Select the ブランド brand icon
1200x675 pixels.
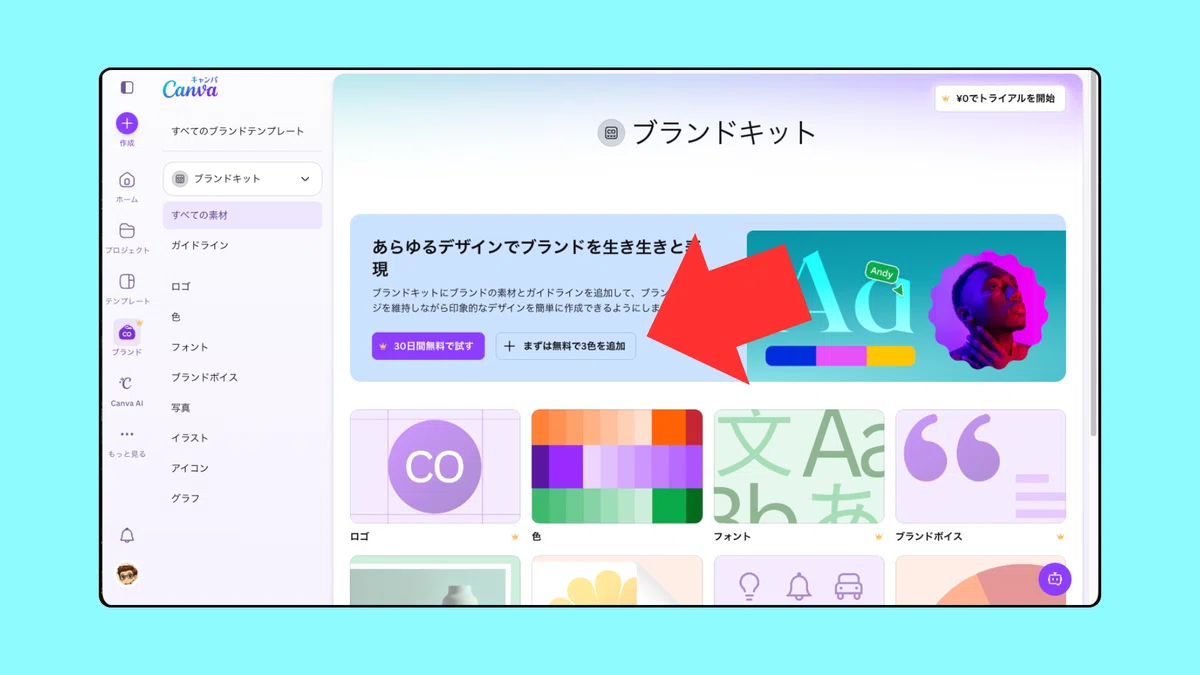coord(127,333)
